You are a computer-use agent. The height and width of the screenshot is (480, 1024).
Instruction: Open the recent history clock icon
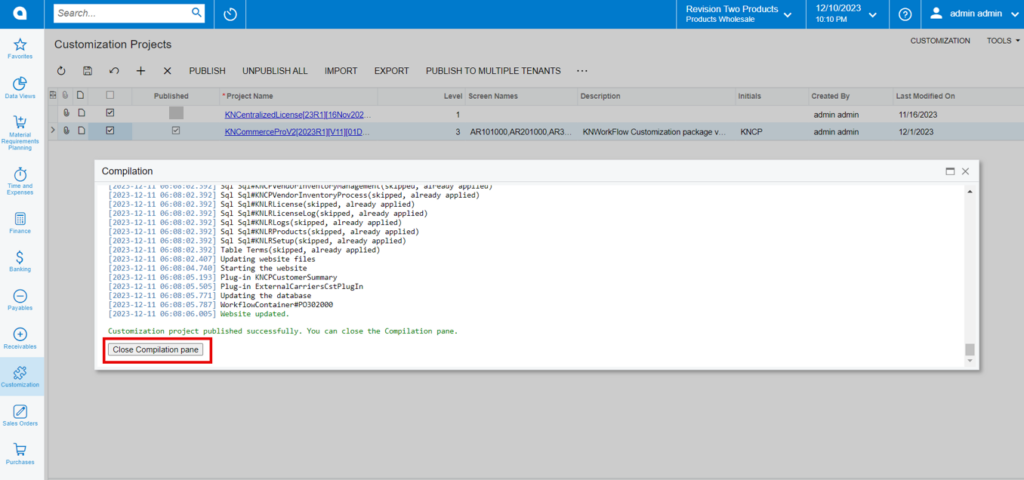pos(230,14)
